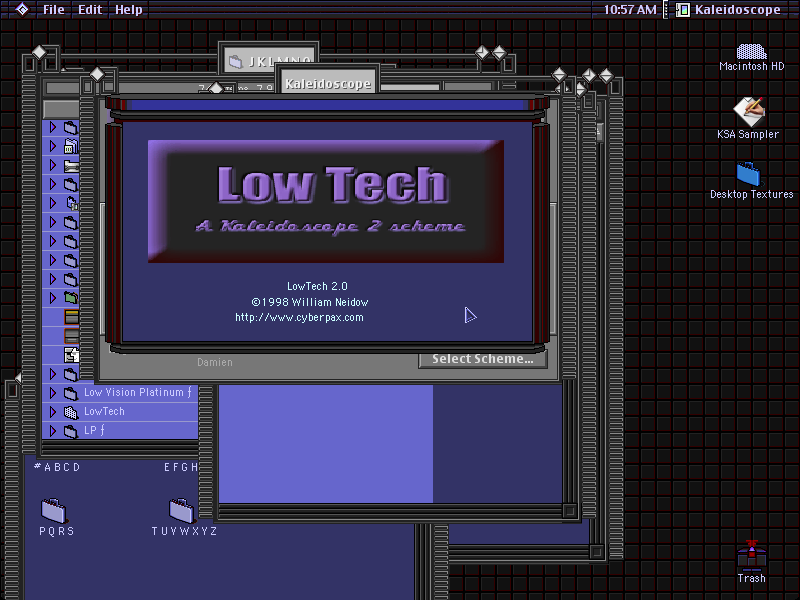Expand the LowTech list row

pyautogui.click(x=53, y=412)
